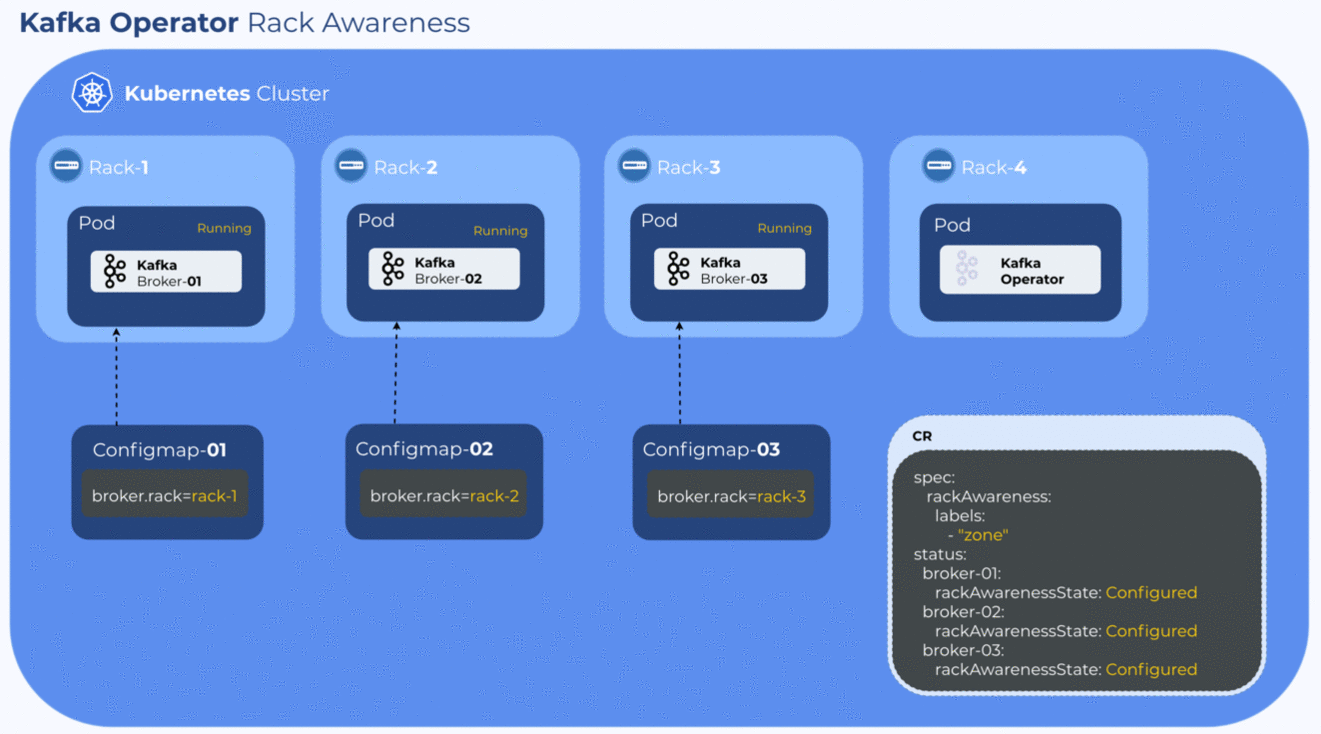Image resolution: width=1321 pixels, height=734 pixels.
Task: Toggle the Running status on Rack-3 pod
Action: 785,227
